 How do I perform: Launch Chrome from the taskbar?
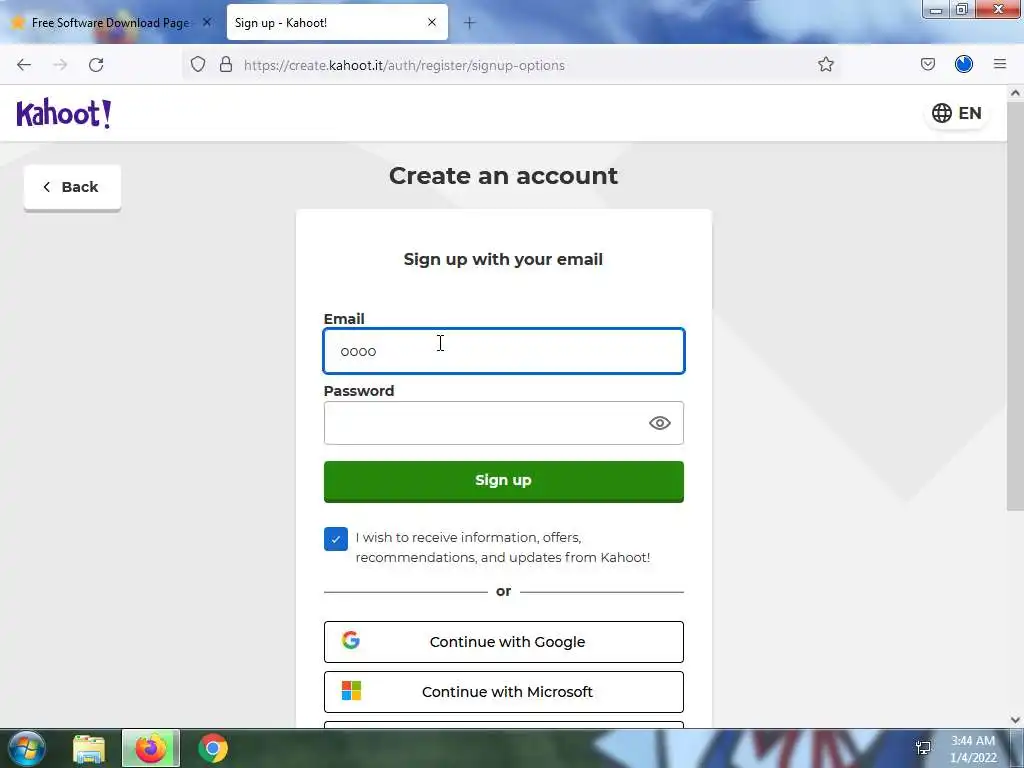point(213,748)
